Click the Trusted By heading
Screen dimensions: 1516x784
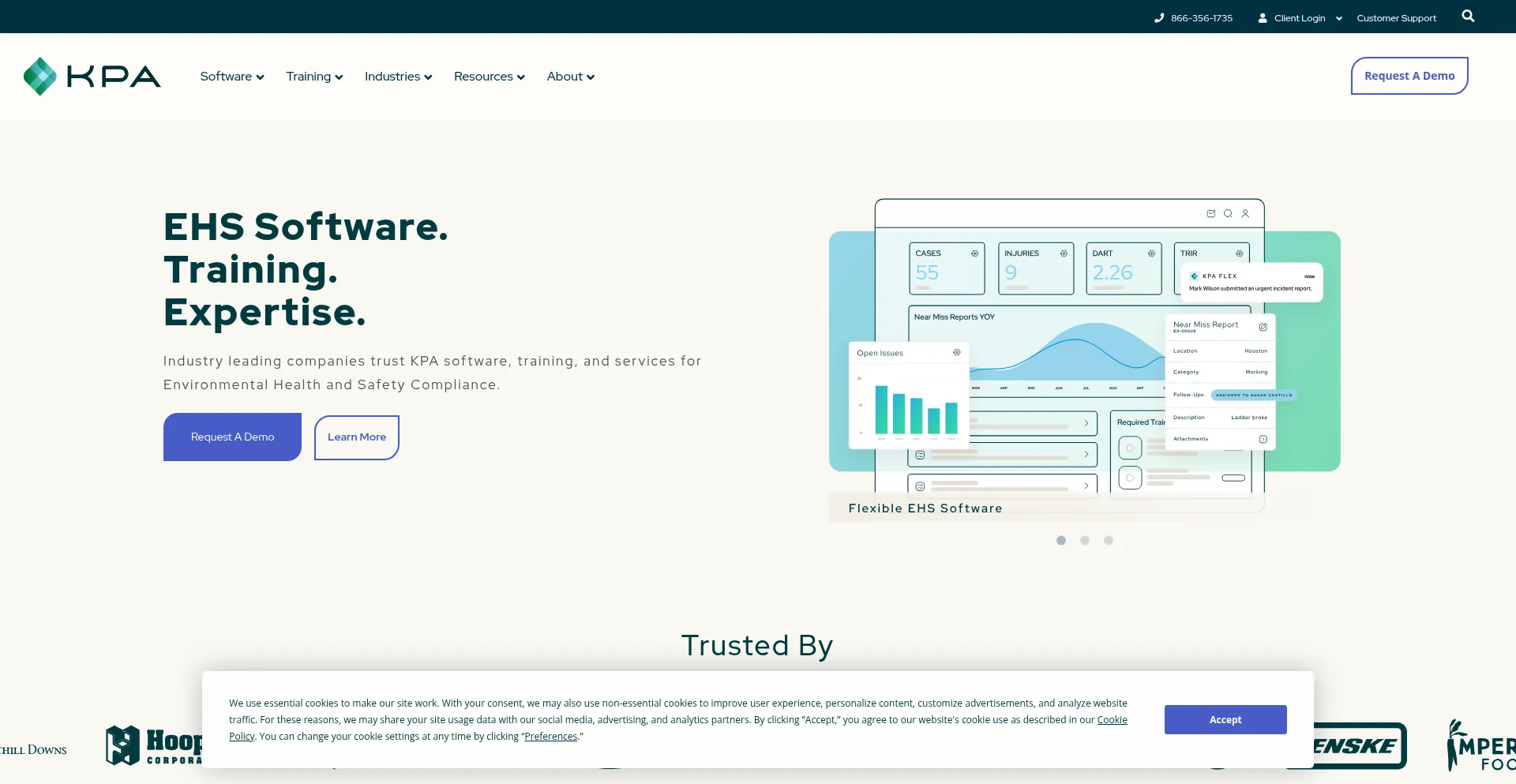pyautogui.click(x=757, y=645)
